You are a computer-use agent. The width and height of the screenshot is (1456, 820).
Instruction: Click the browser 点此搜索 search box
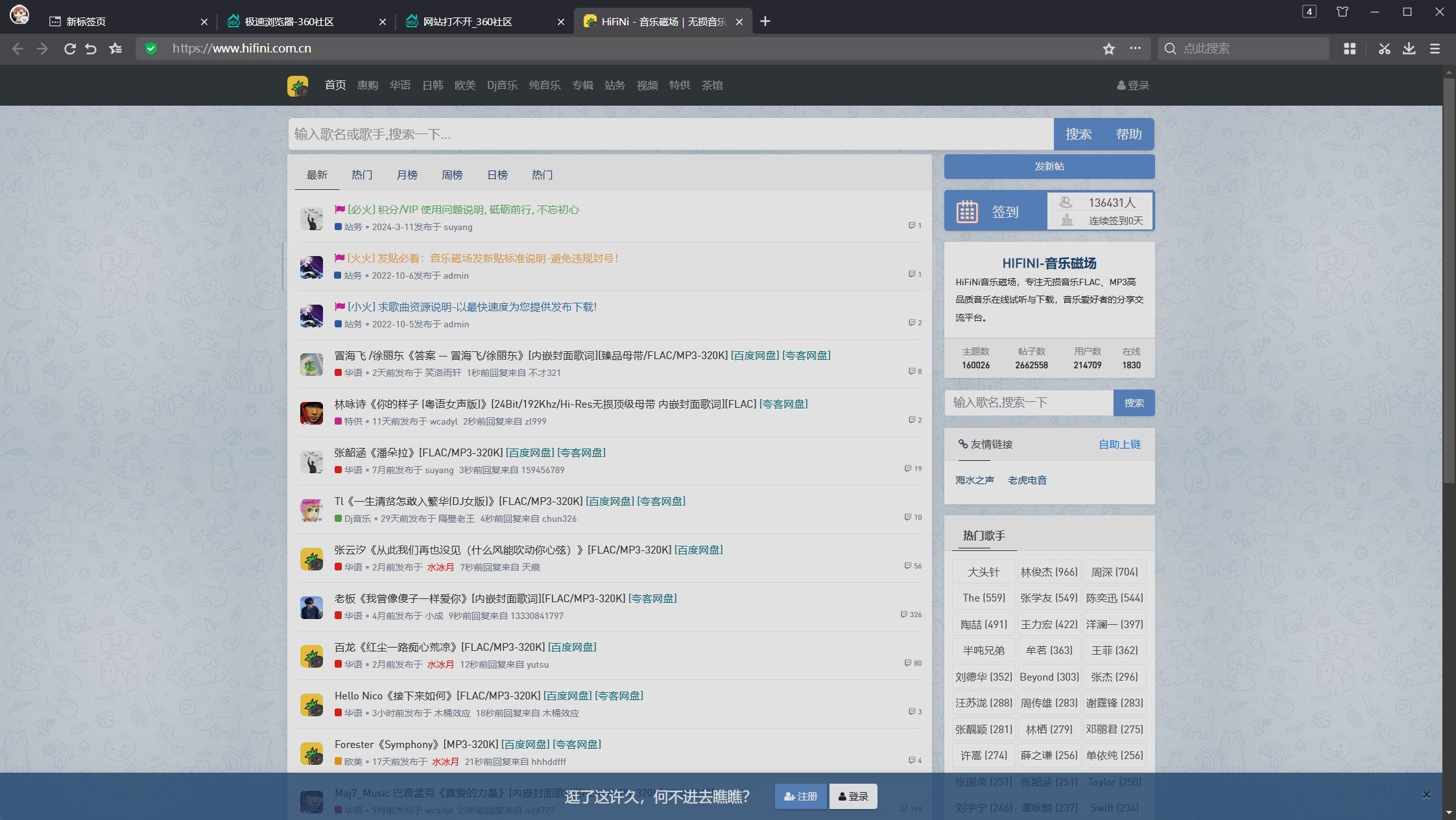pyautogui.click(x=1244, y=49)
